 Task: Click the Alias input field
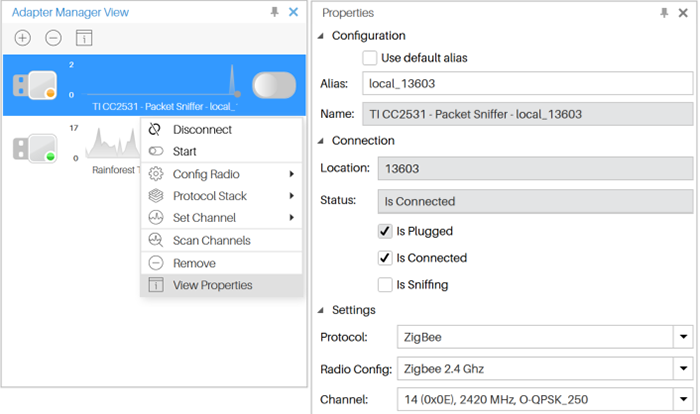[x=528, y=84]
